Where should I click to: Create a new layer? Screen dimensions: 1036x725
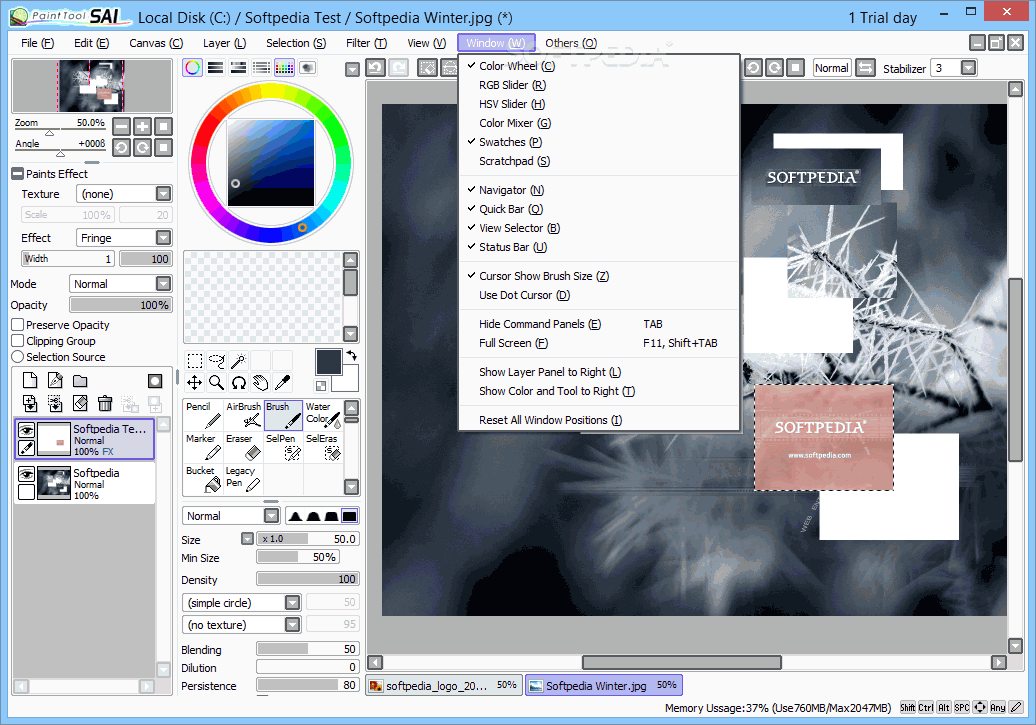[30, 381]
